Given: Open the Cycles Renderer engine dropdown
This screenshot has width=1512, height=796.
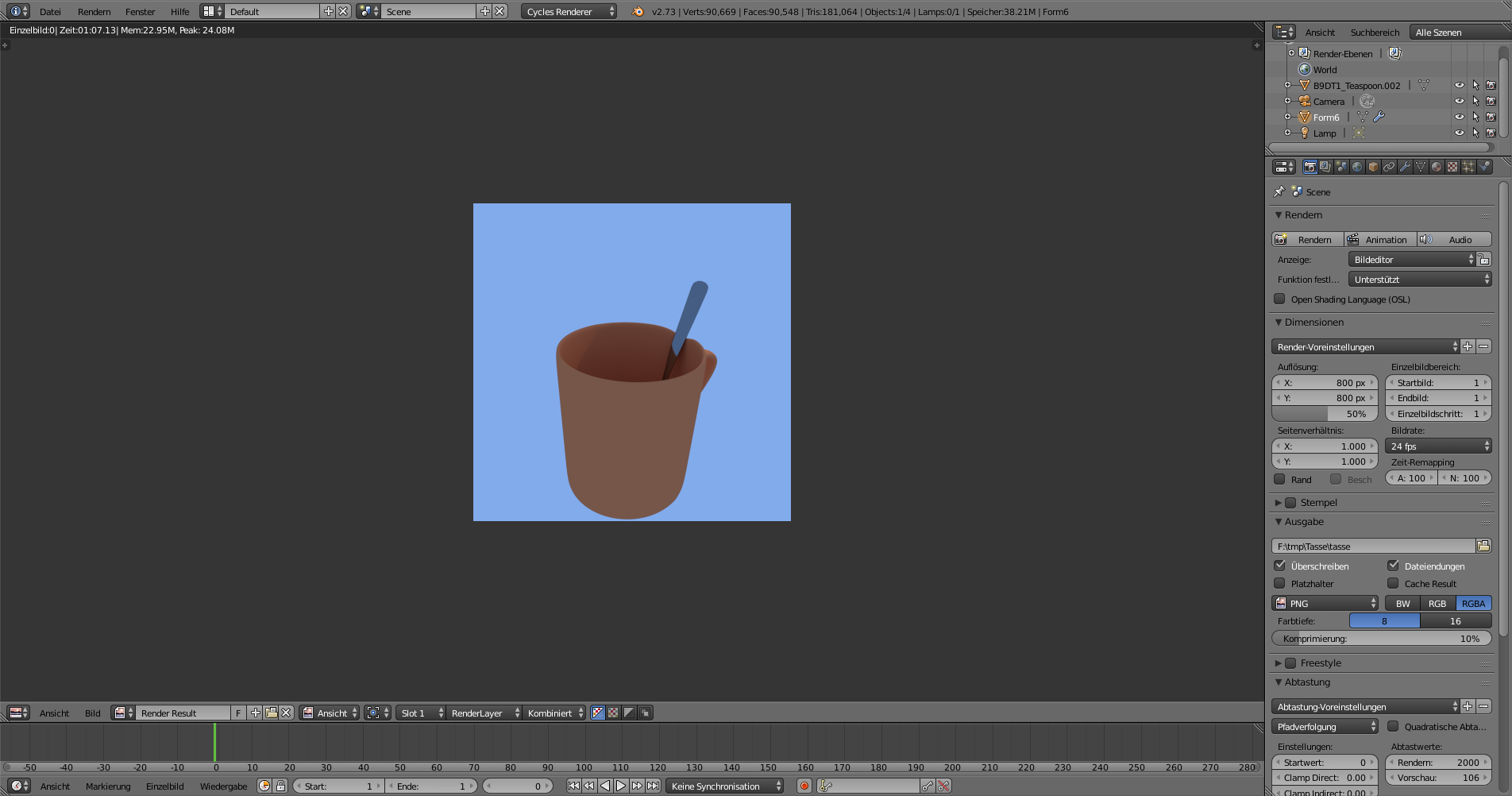Looking at the screenshot, I should 569,11.
